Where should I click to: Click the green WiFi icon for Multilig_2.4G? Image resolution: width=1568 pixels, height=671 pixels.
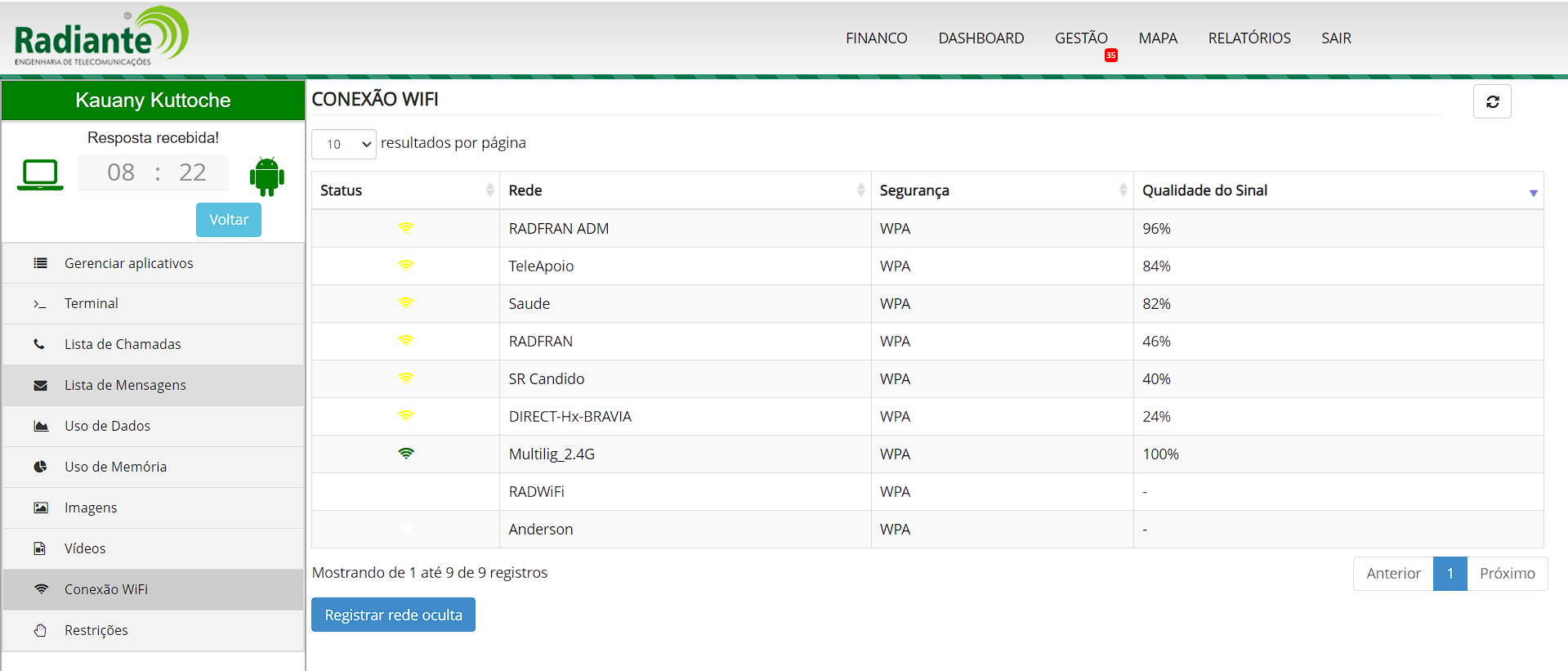[406, 454]
